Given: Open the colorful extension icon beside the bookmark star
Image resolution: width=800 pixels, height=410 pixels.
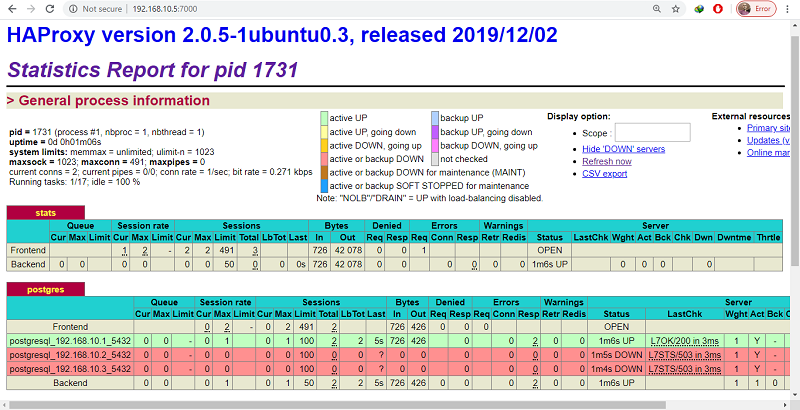Looking at the screenshot, I should pyautogui.click(x=699, y=9).
